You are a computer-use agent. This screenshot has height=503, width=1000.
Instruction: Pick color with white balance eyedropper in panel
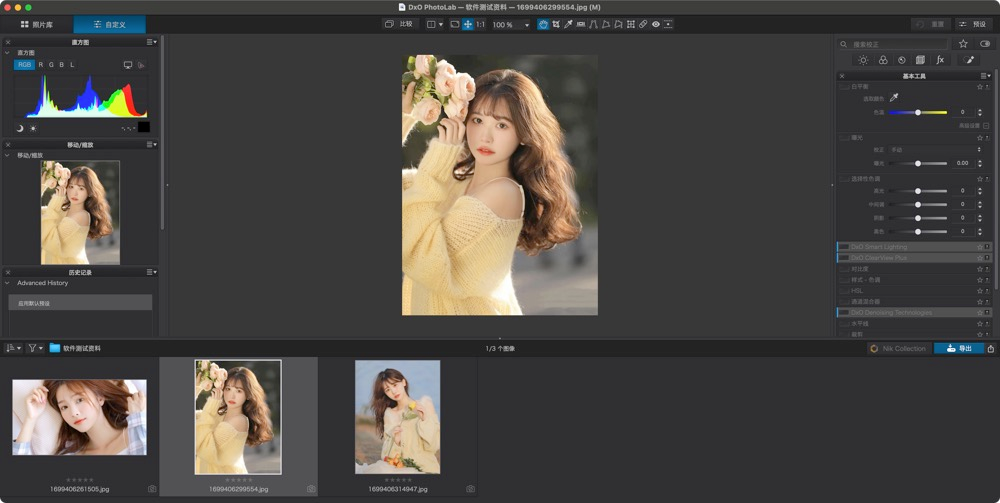pos(894,98)
